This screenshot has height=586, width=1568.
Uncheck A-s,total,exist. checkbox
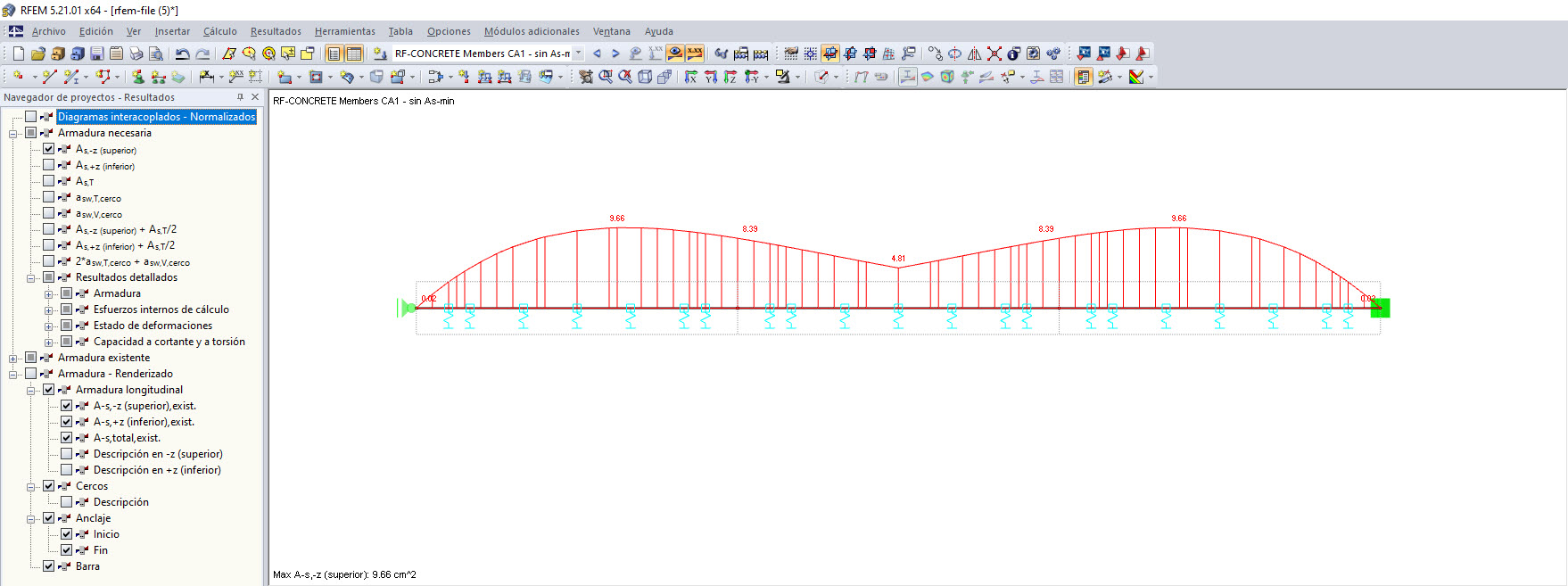pos(67,438)
